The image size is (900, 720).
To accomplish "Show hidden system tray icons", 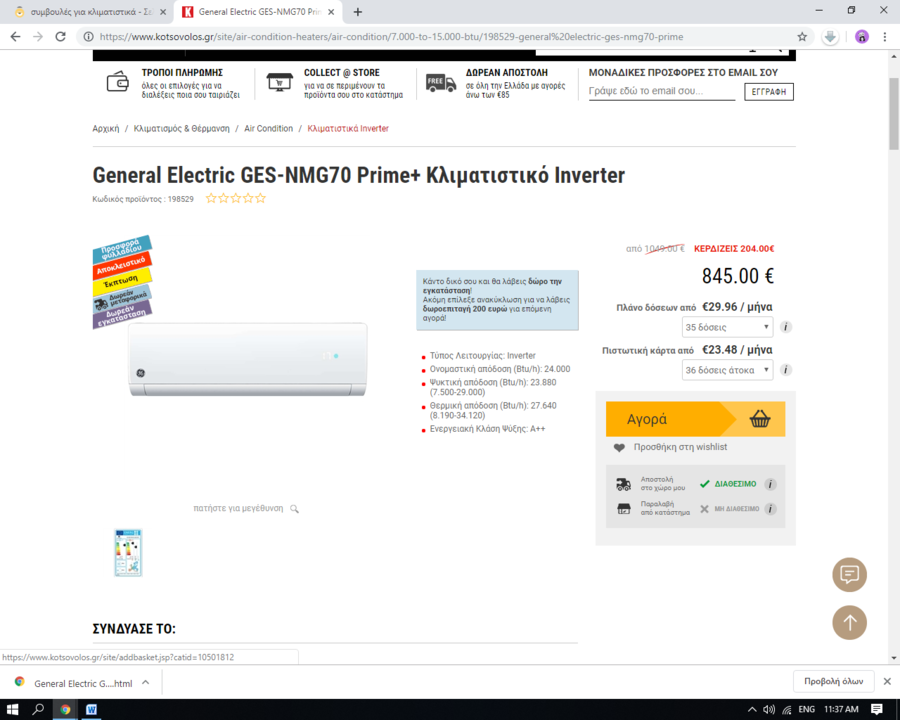I will 752,710.
